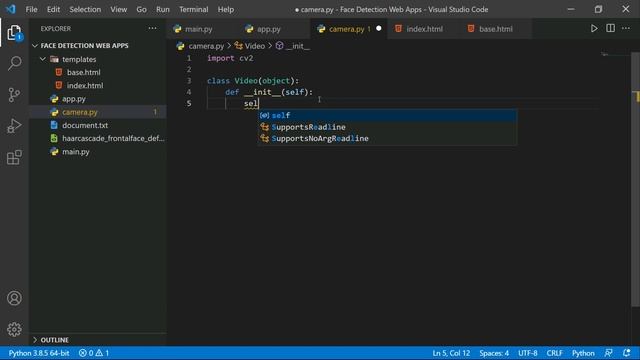Click the unsaved dot on camera.py tab
Image resolution: width=640 pixels, height=360 pixels.
pos(379,29)
